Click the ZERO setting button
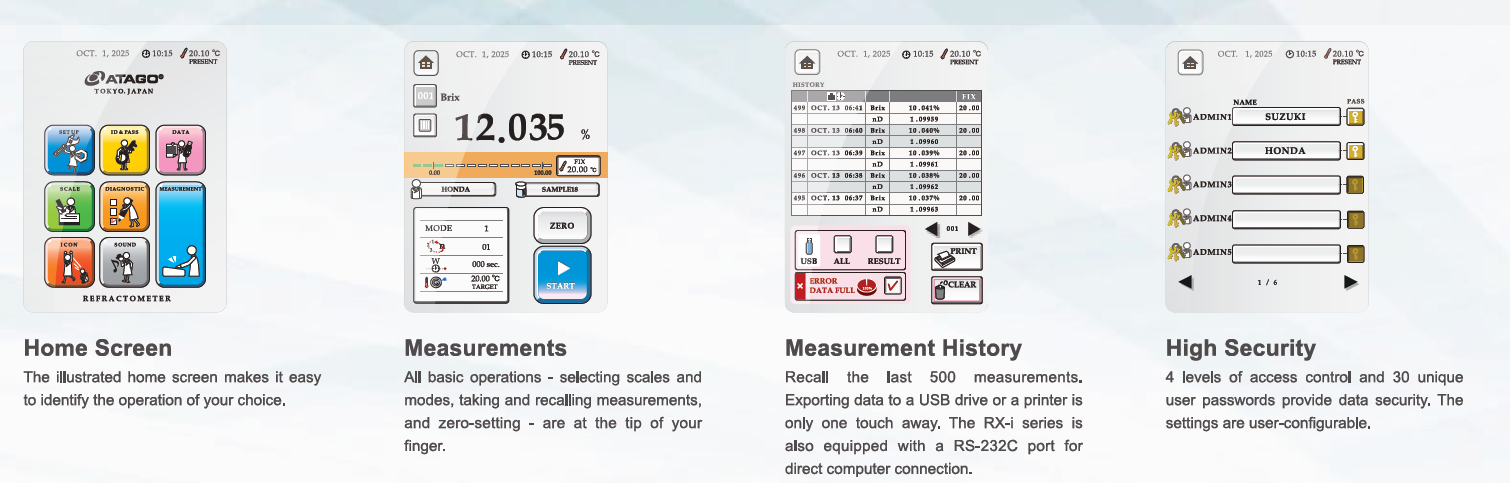 562,226
